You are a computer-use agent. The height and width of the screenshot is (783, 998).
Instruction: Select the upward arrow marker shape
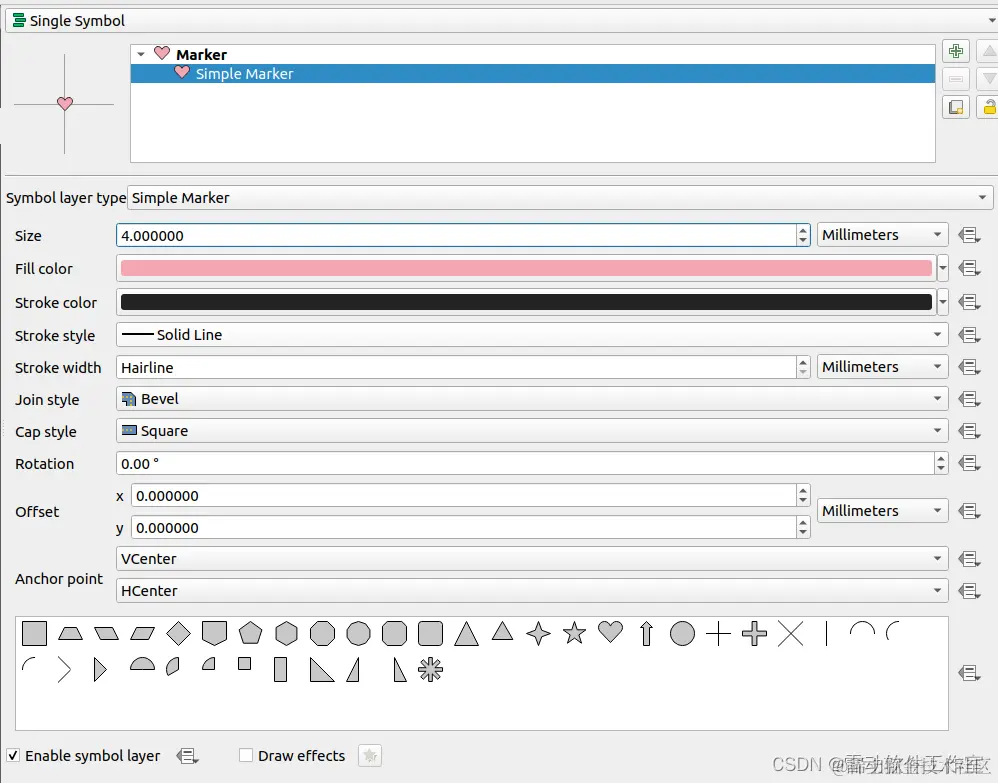(x=647, y=633)
